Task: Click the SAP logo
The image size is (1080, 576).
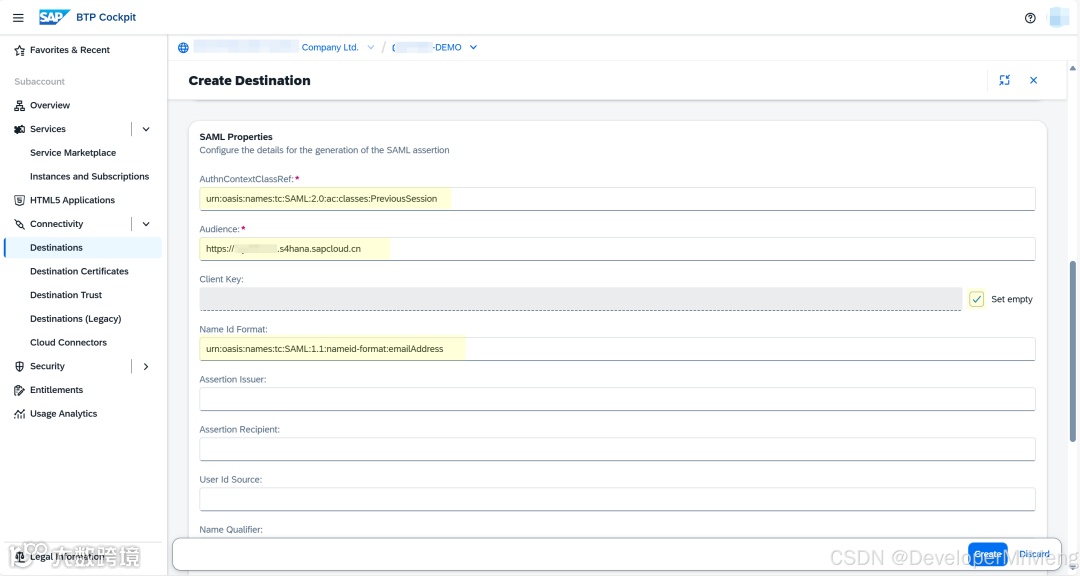Action: coord(53,17)
